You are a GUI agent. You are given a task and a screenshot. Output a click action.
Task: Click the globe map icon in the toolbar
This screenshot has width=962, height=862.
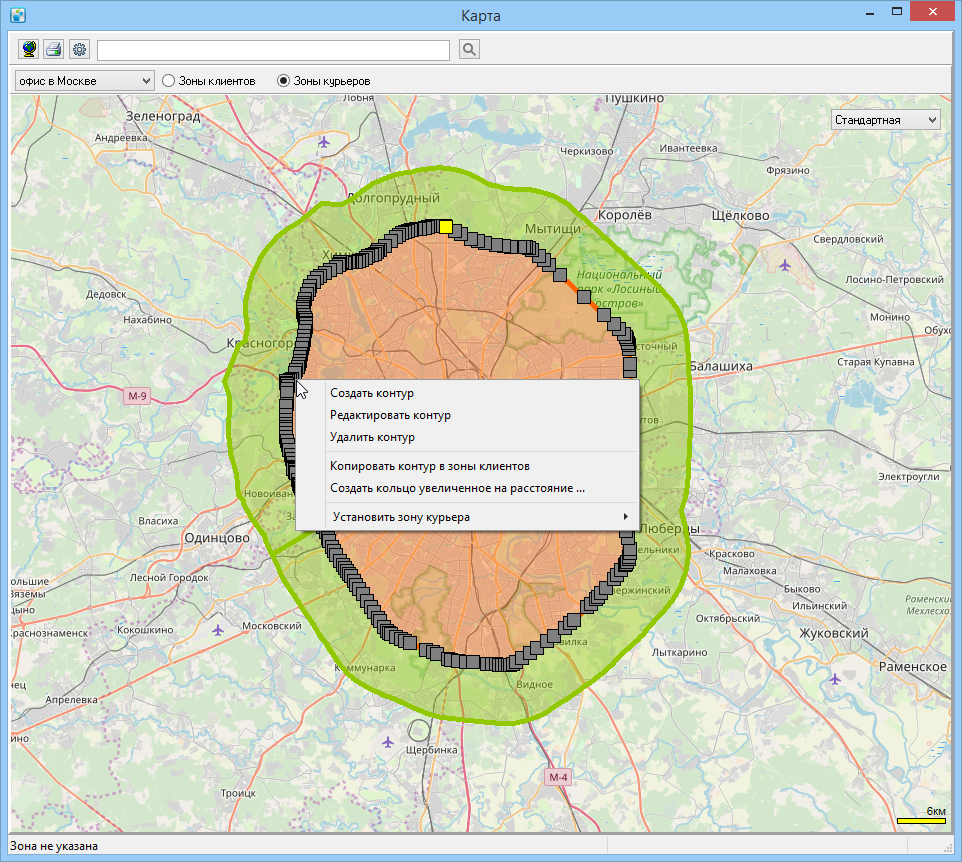(x=29, y=49)
